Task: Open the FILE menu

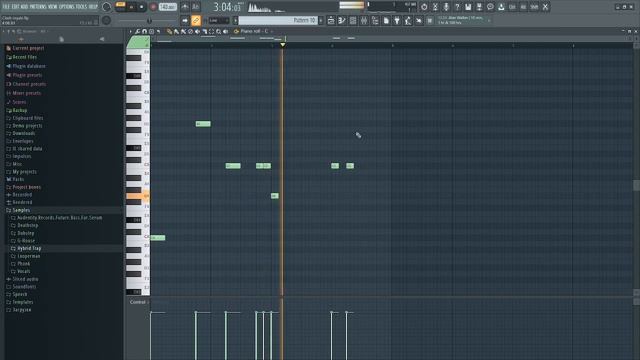Action: (x=6, y=7)
